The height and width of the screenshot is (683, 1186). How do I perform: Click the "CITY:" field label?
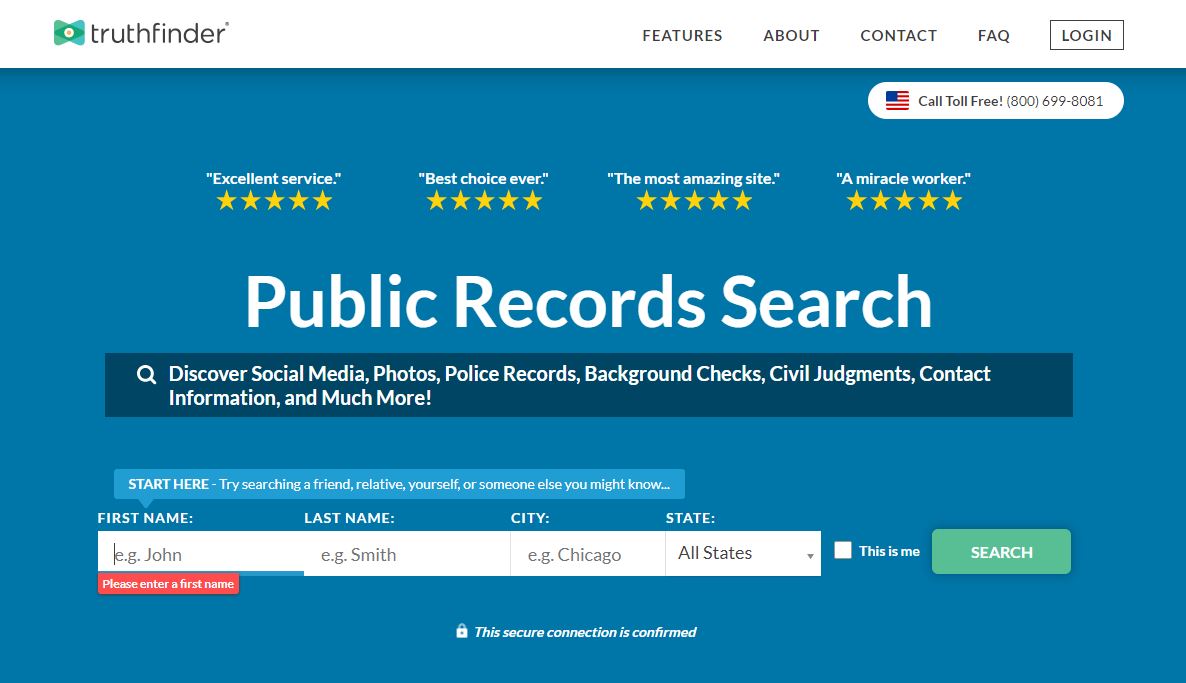coord(530,518)
